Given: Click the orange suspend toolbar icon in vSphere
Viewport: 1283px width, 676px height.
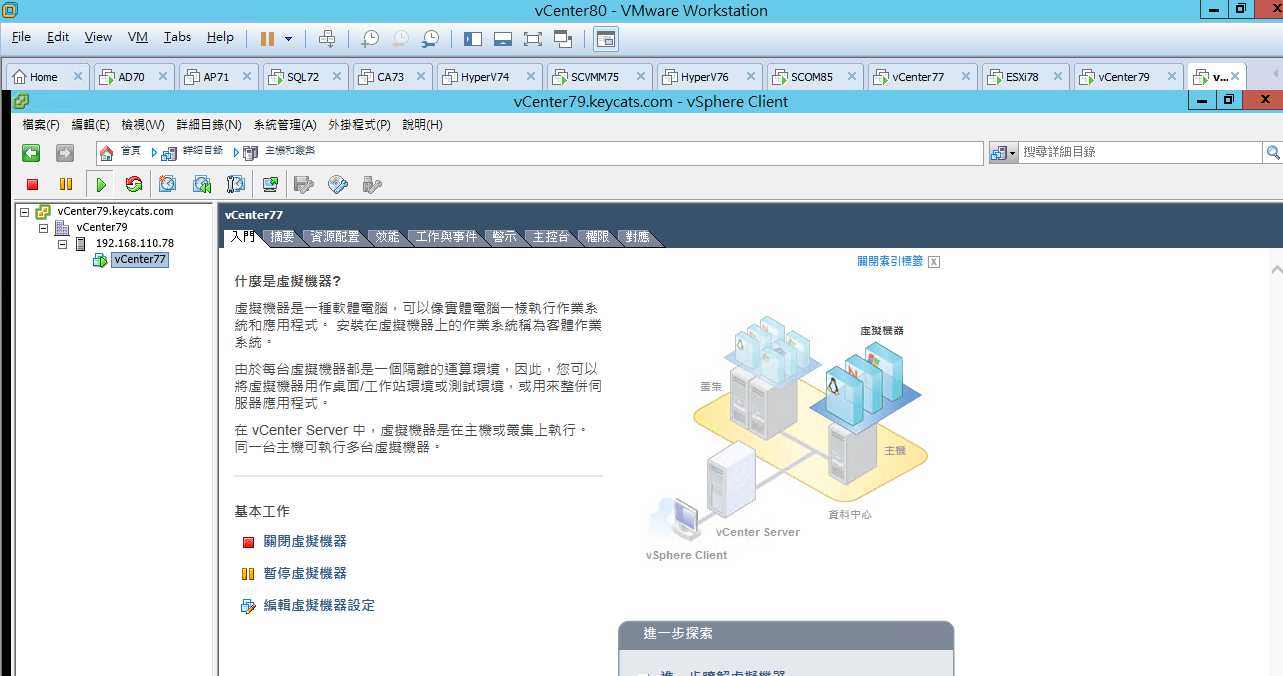Looking at the screenshot, I should click(66, 184).
